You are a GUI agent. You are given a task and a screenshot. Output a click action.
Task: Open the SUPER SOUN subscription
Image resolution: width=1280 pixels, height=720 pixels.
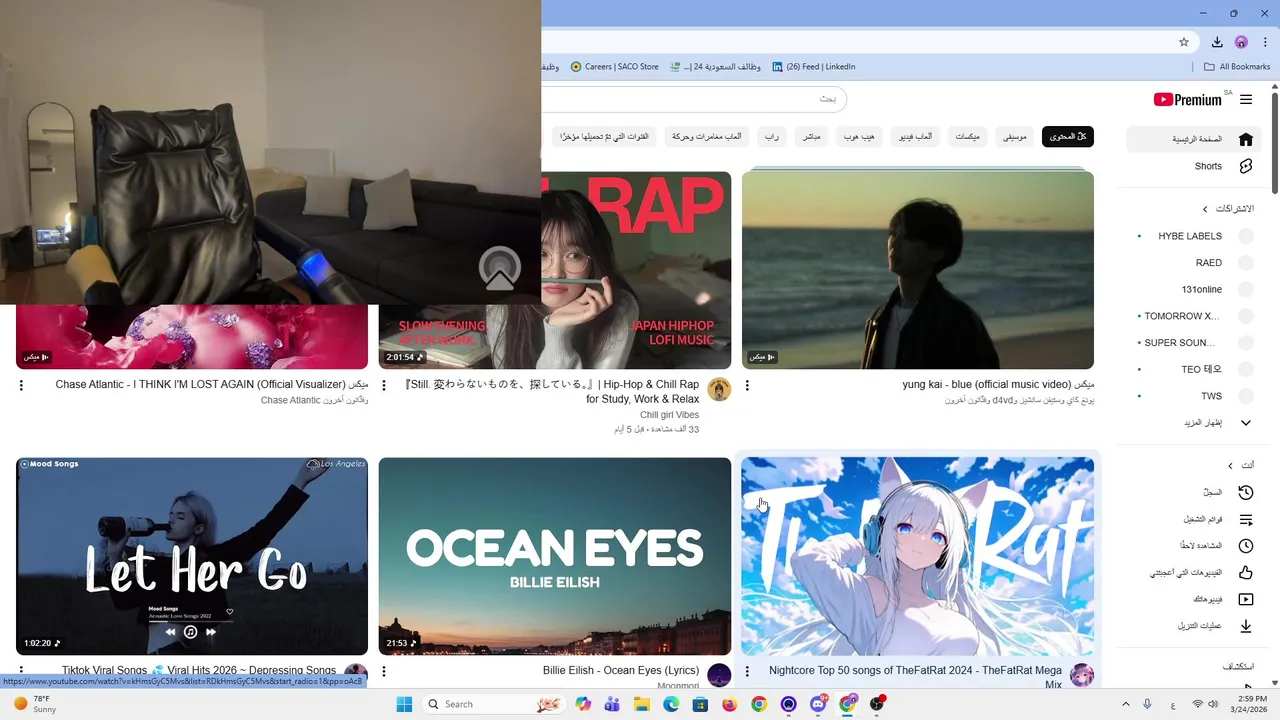point(1192,343)
